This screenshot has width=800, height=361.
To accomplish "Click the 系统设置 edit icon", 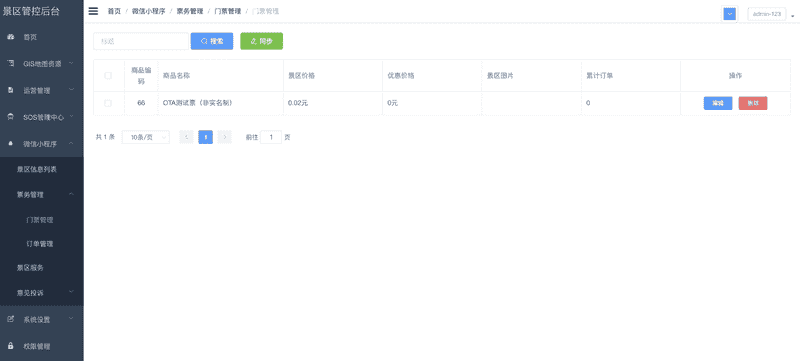I will coord(11,319).
